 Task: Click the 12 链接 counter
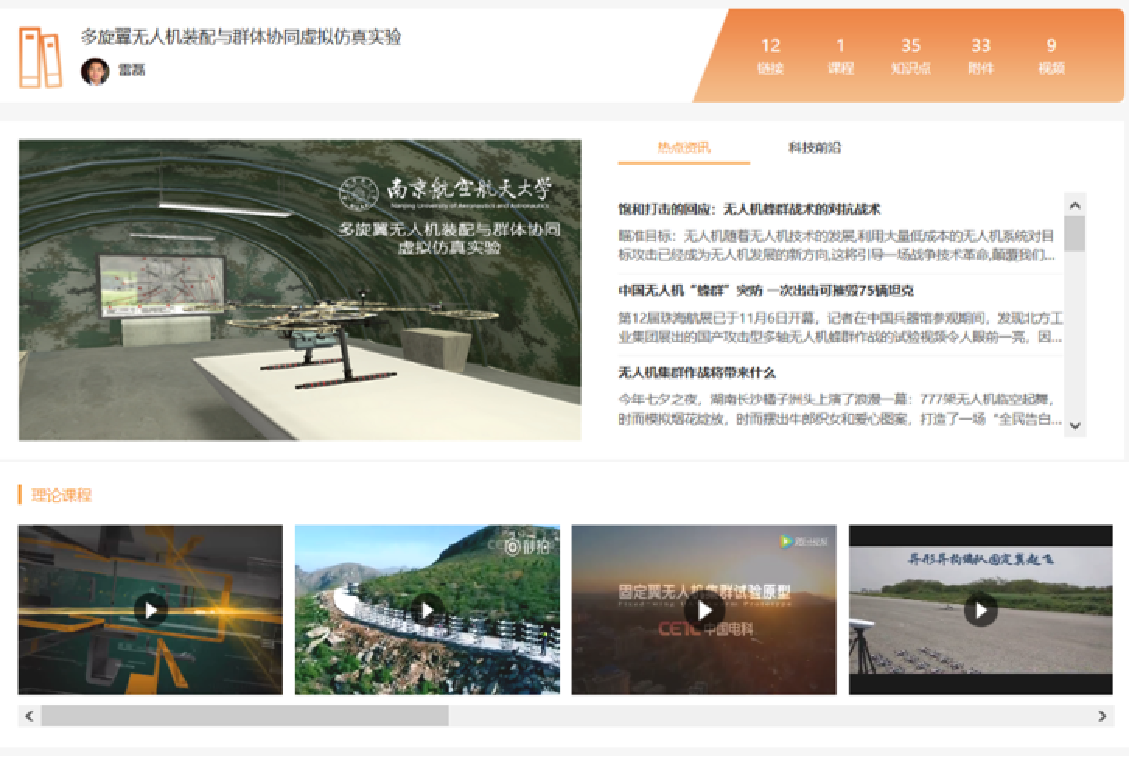(x=772, y=57)
